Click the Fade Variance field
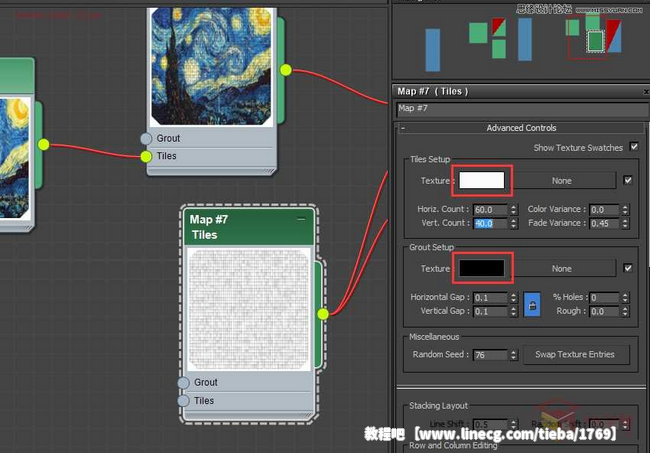The height and width of the screenshot is (453, 651). (604, 223)
